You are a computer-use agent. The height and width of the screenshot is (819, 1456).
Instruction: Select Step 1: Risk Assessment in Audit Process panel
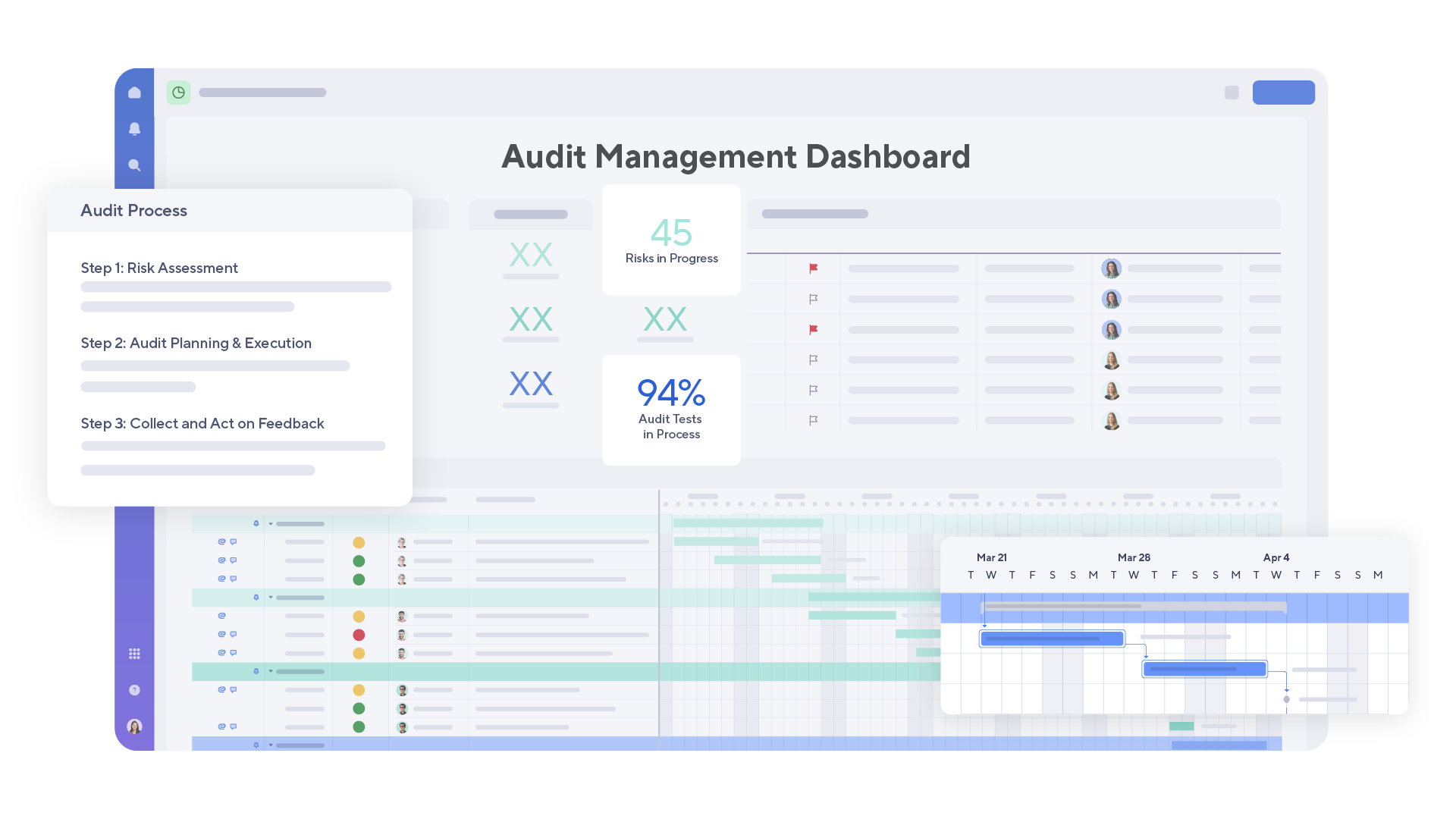(x=159, y=268)
